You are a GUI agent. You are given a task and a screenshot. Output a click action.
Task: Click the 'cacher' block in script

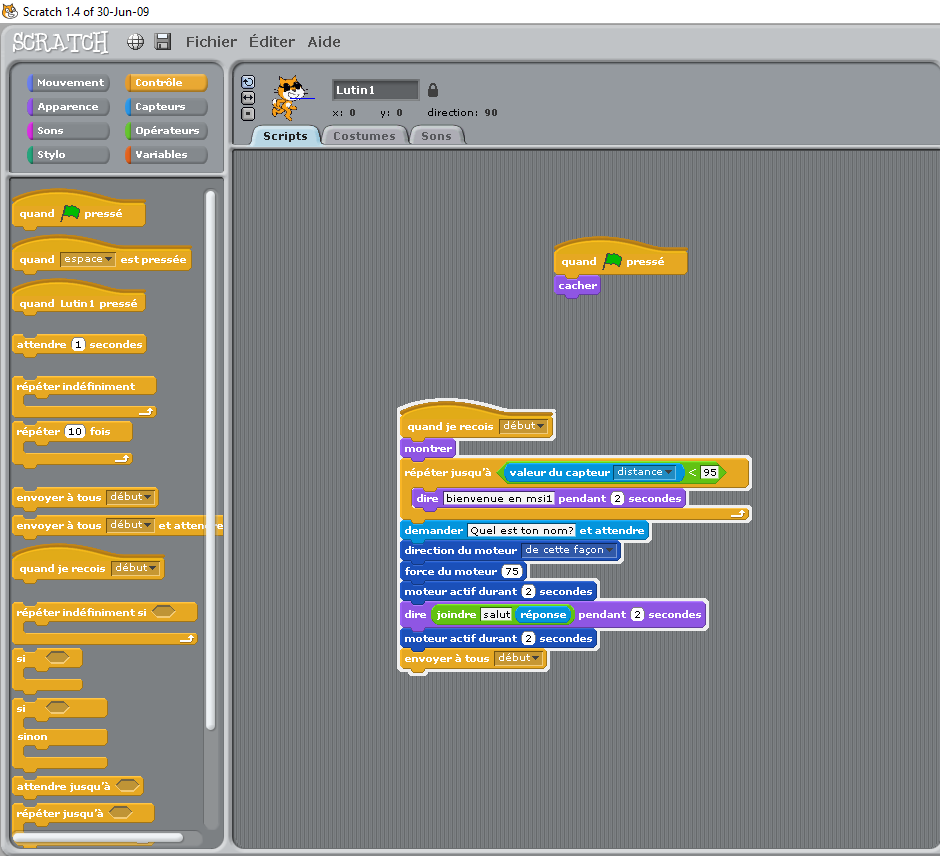pos(577,286)
